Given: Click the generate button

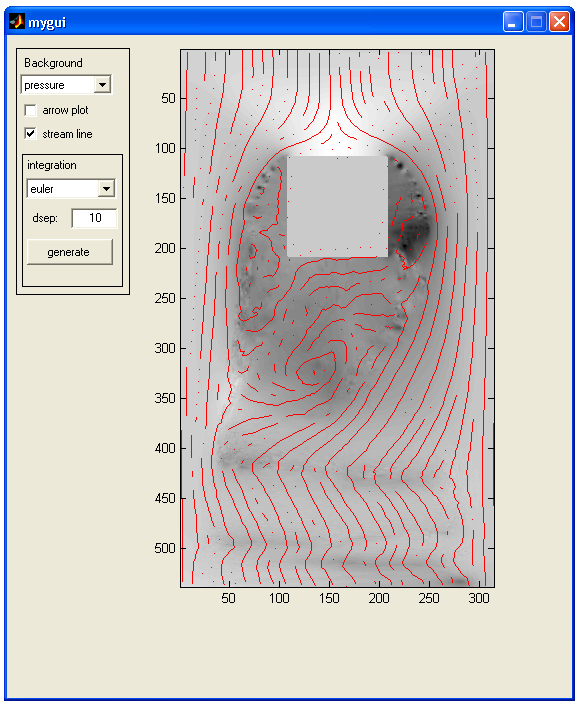Looking at the screenshot, I should (70, 252).
